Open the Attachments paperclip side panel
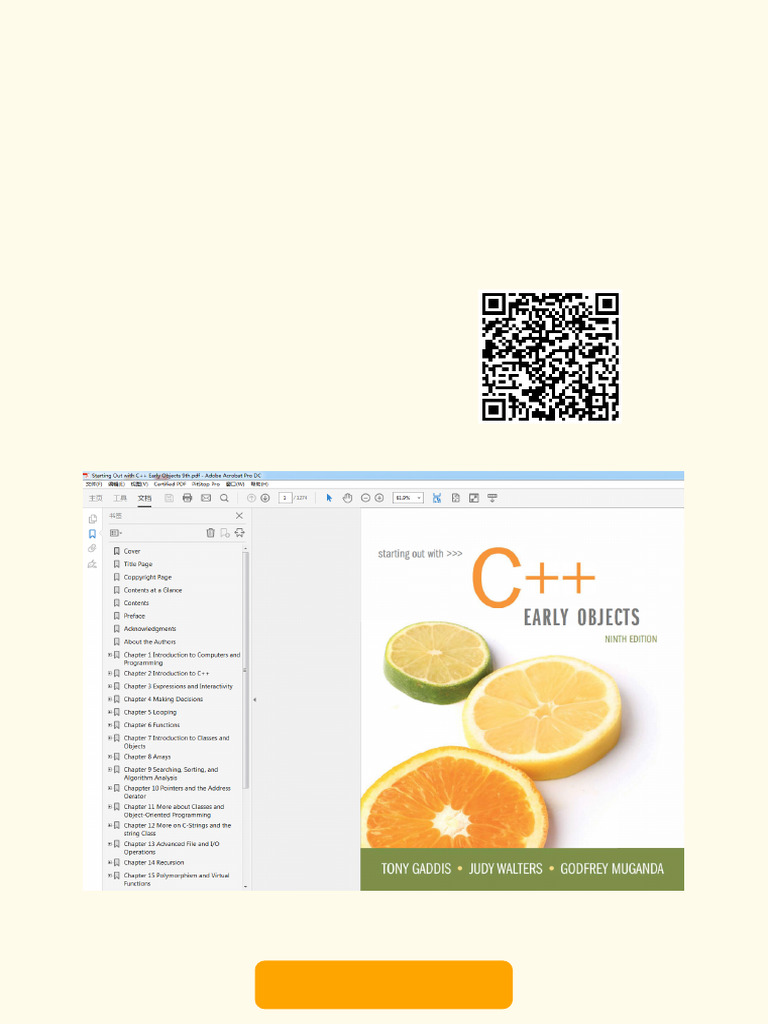Screen dimensions: 768x1024 click(x=93, y=549)
